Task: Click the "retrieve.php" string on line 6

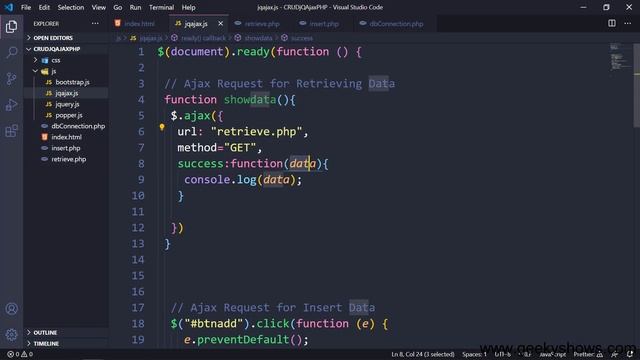Action: coord(257,132)
